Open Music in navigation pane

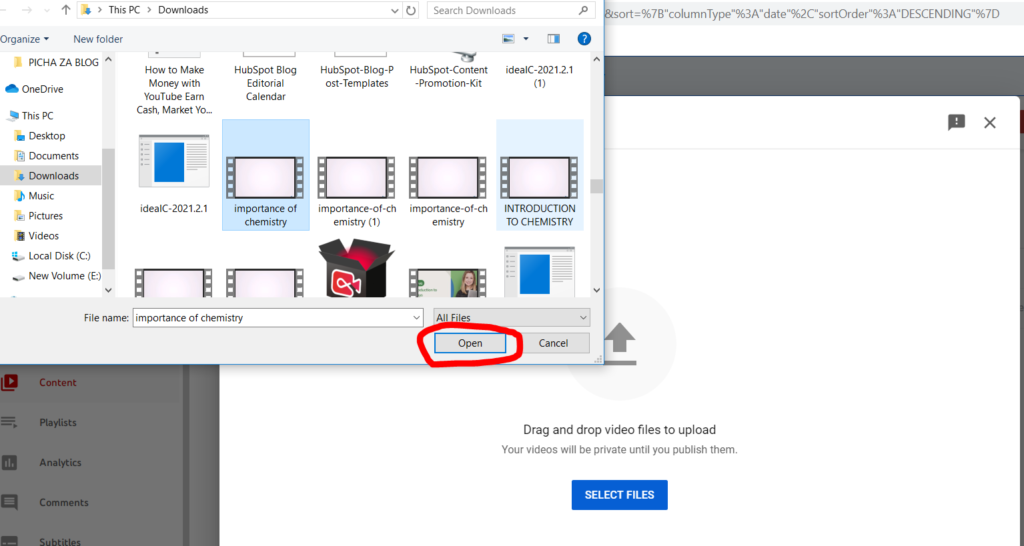tap(34, 196)
